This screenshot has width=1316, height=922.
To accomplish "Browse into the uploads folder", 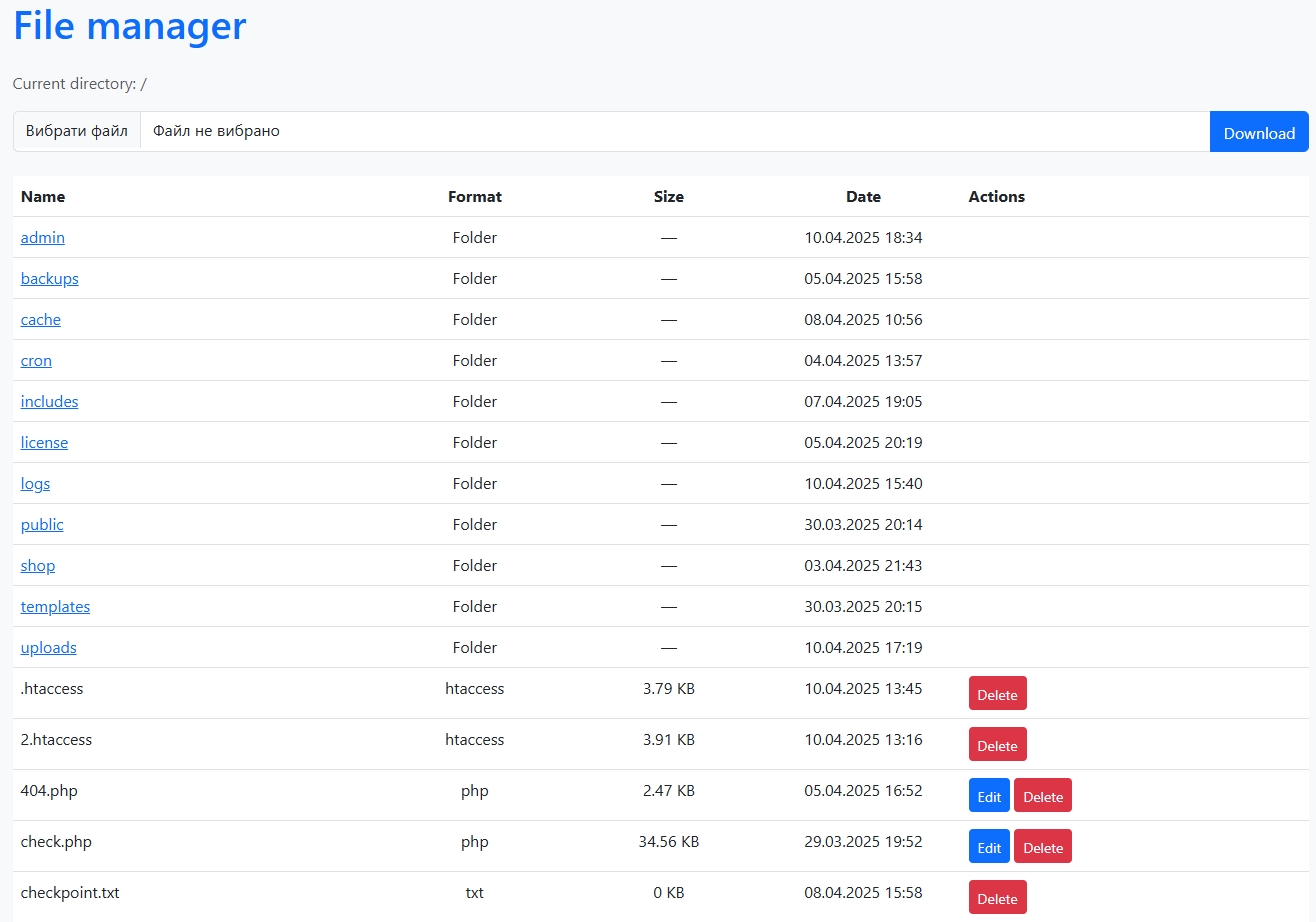I will (48, 648).
